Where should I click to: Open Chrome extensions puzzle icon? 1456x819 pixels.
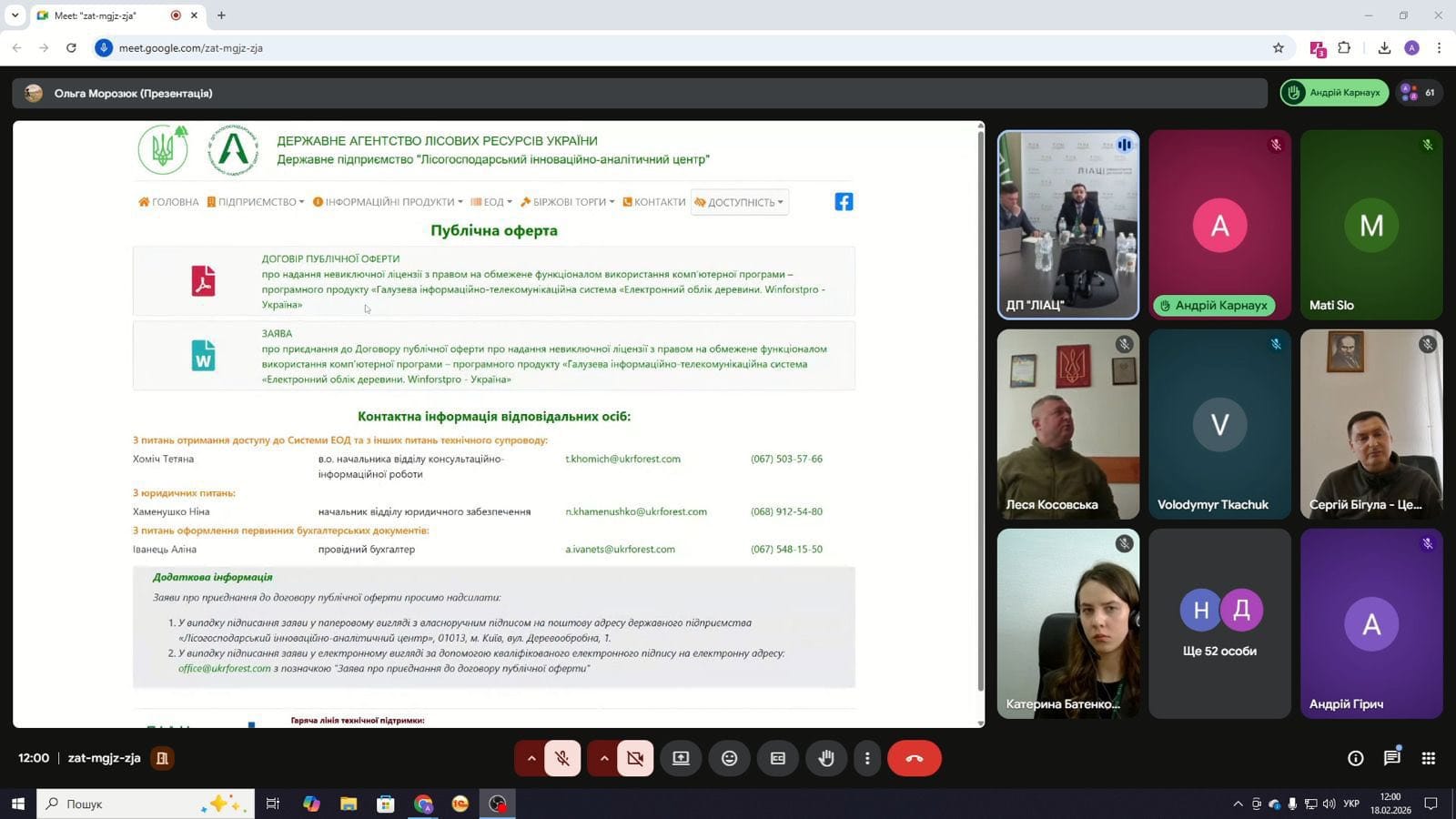click(1345, 48)
